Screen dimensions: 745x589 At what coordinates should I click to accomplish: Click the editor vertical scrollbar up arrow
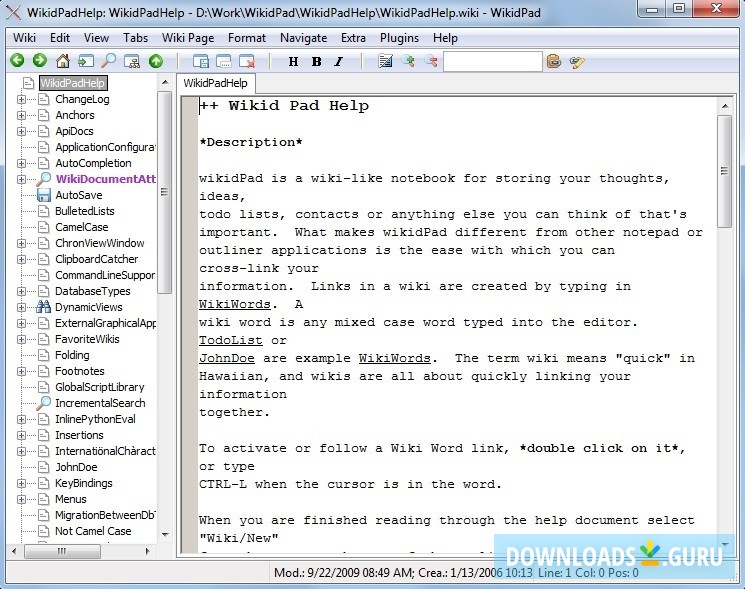click(x=725, y=106)
